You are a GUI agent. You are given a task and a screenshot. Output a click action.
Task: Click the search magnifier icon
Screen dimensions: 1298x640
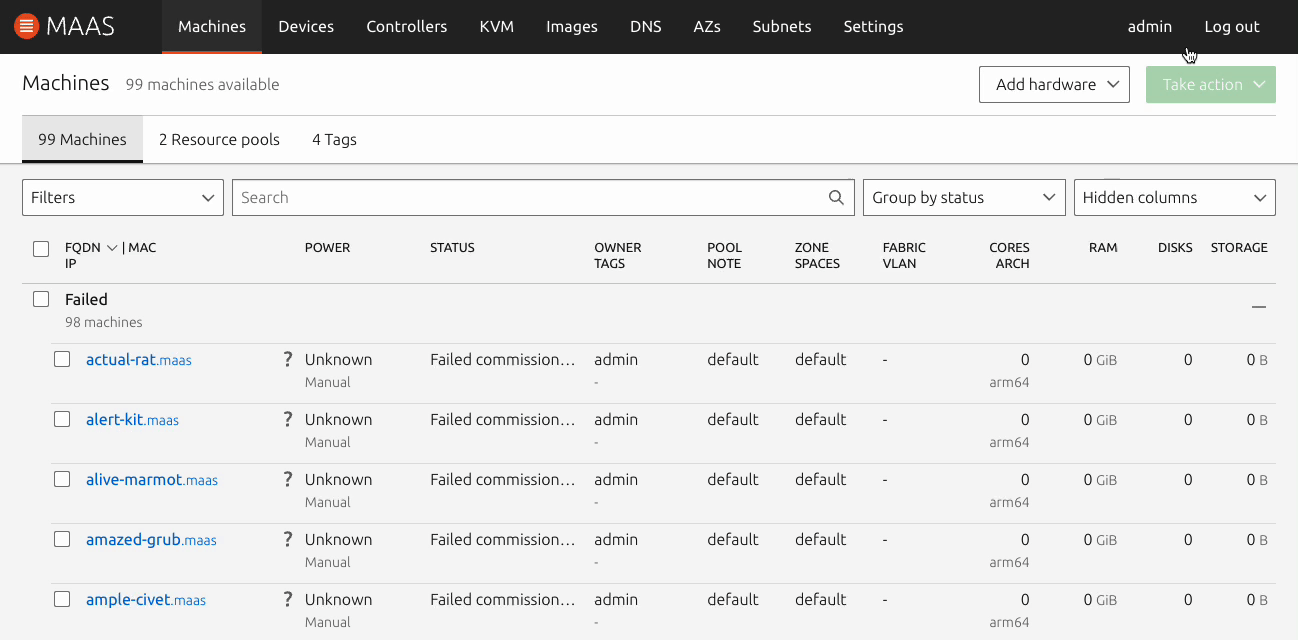(837, 198)
